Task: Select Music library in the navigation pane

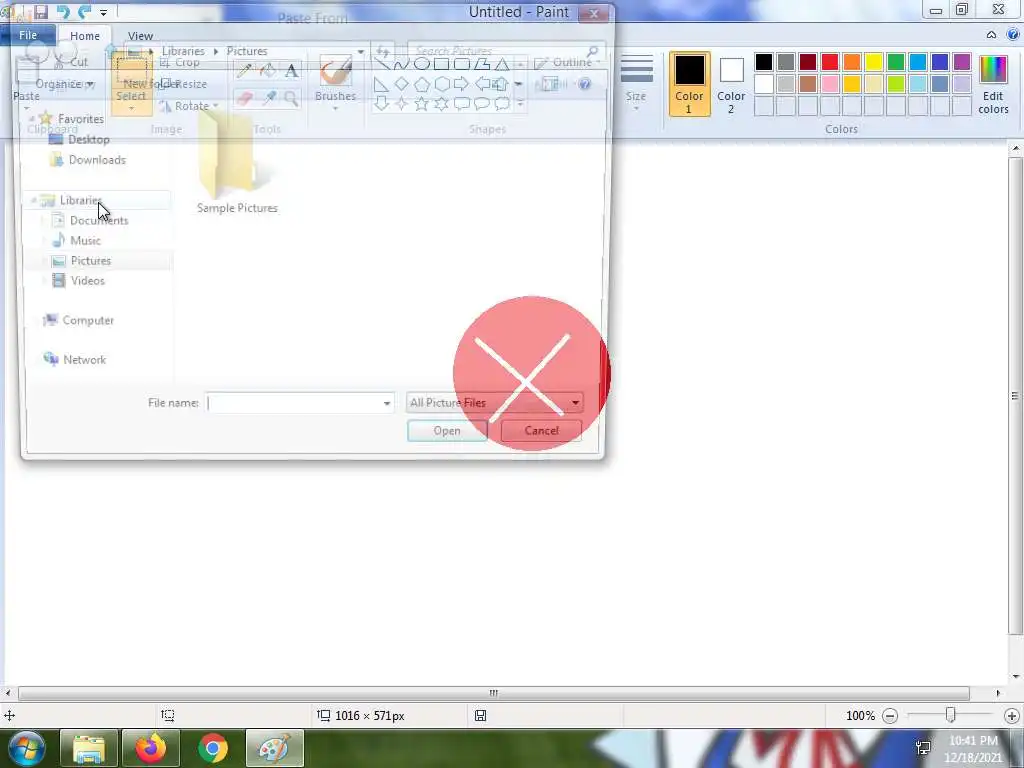Action: [x=86, y=241]
